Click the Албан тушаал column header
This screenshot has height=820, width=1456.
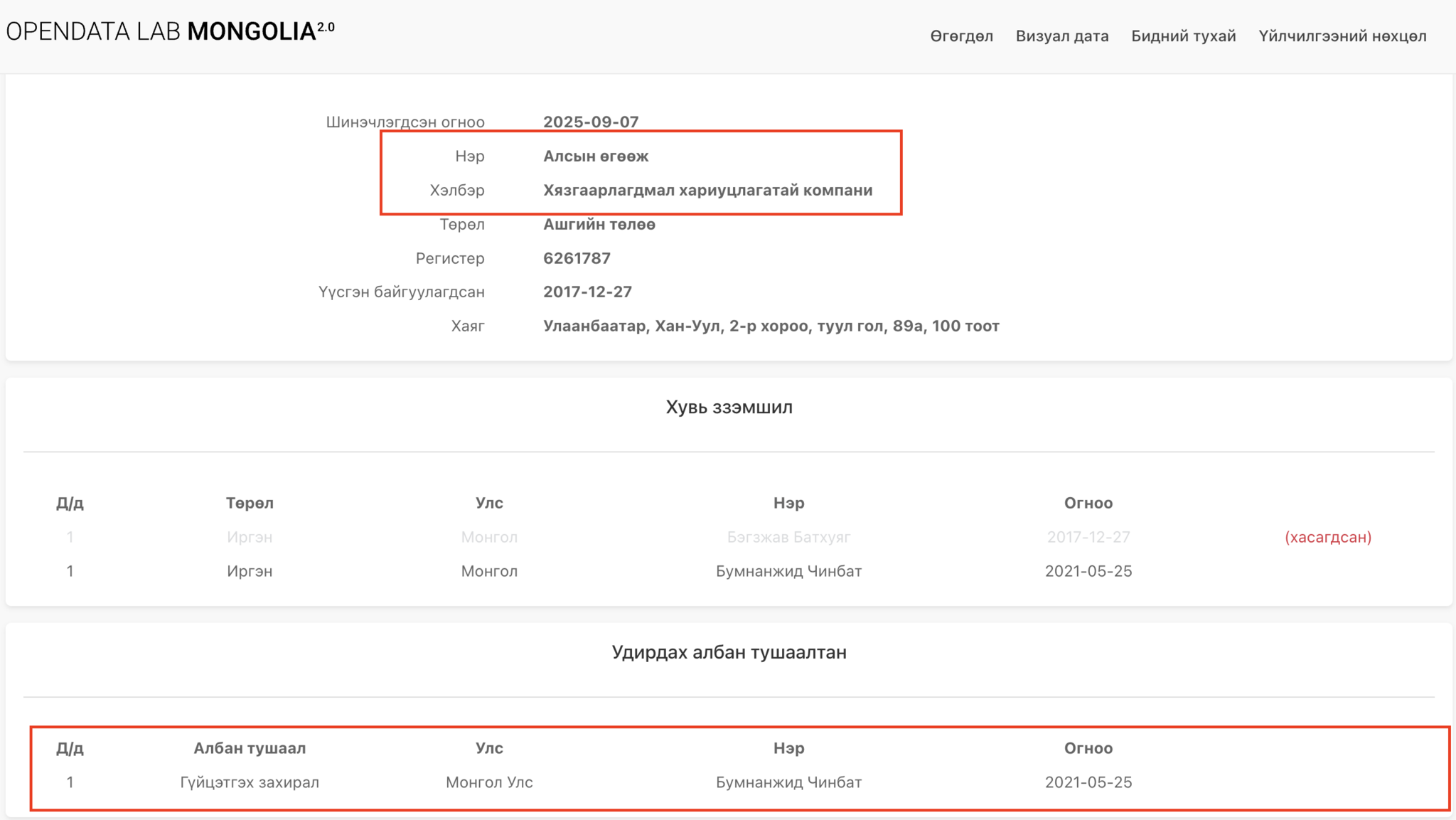250,748
